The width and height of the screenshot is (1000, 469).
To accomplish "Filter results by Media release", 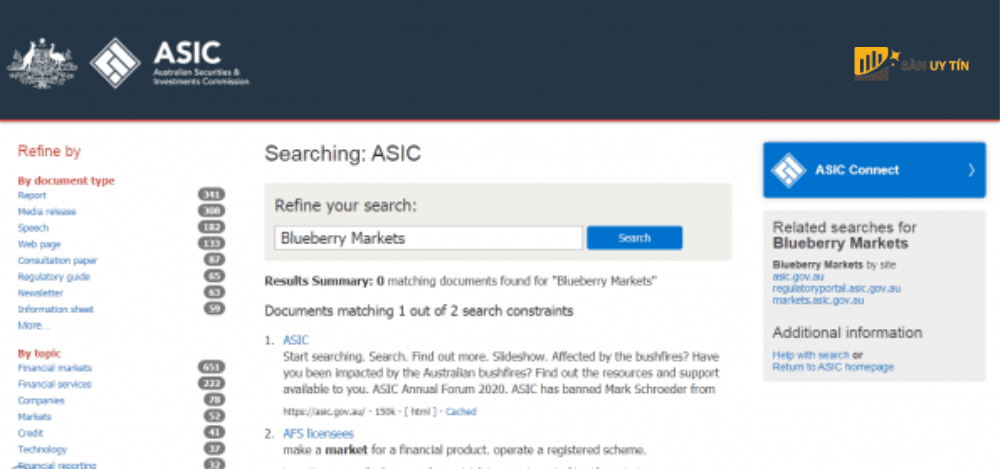I will click(x=47, y=212).
